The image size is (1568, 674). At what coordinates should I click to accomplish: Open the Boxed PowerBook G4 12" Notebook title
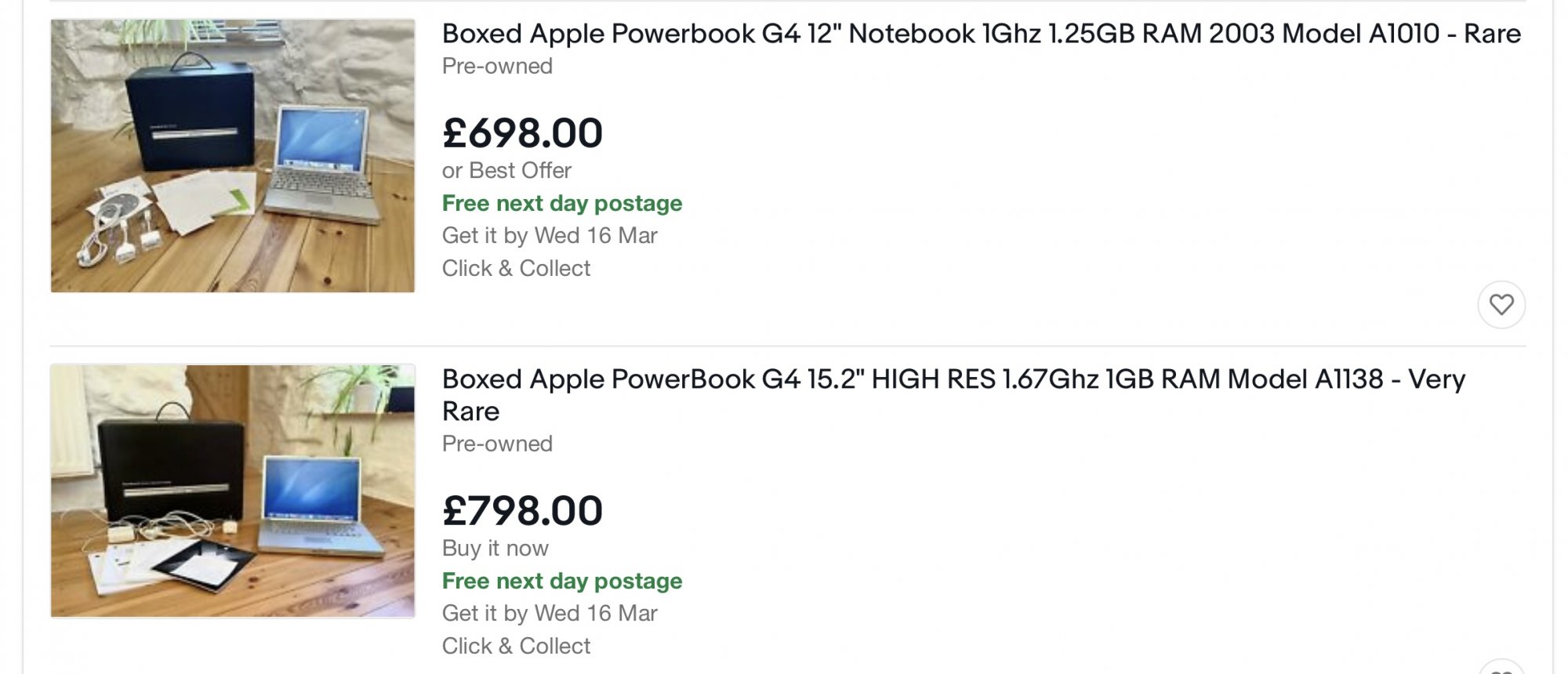tap(981, 34)
